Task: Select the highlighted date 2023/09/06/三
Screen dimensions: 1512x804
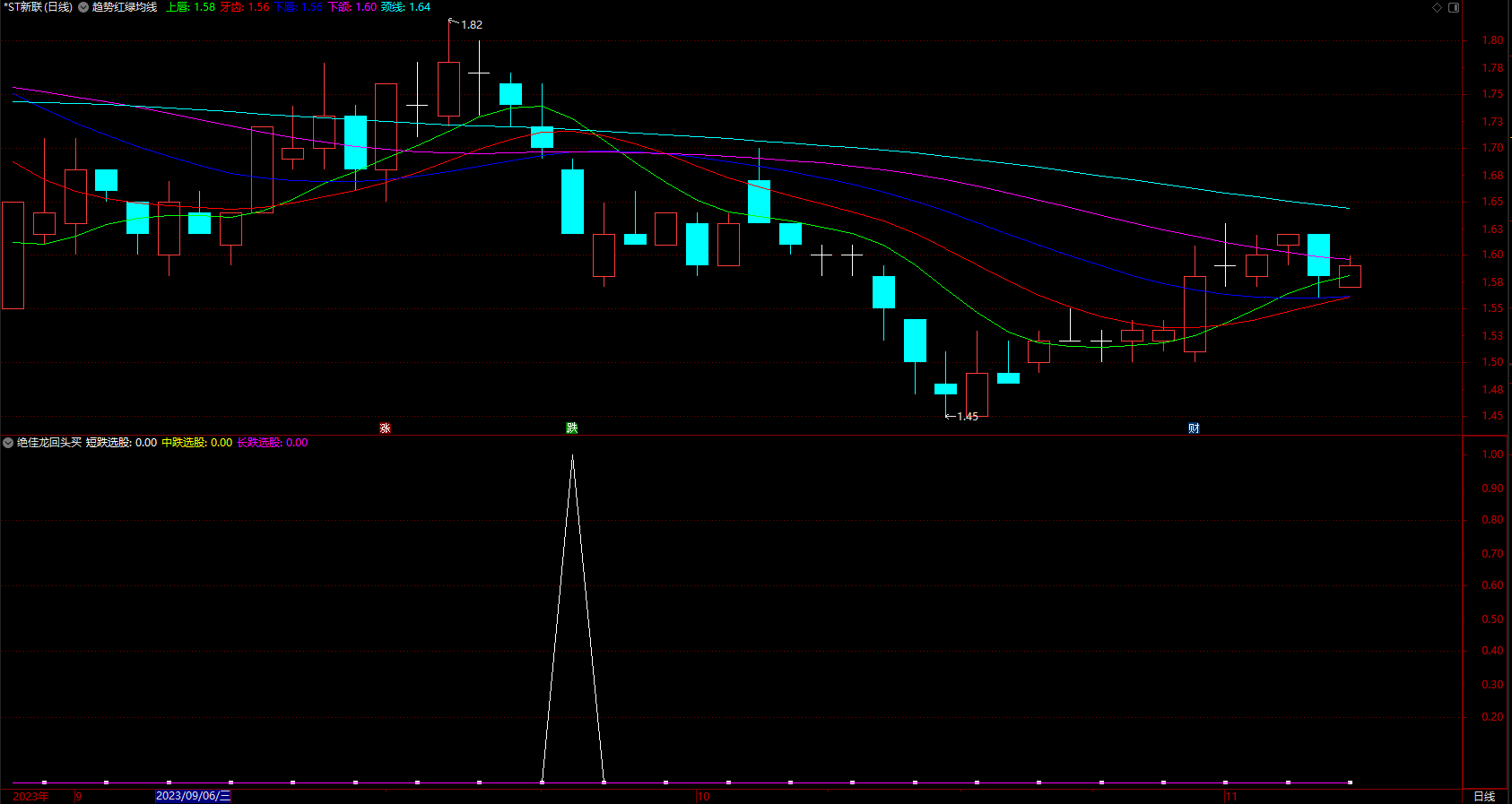Action: [193, 796]
